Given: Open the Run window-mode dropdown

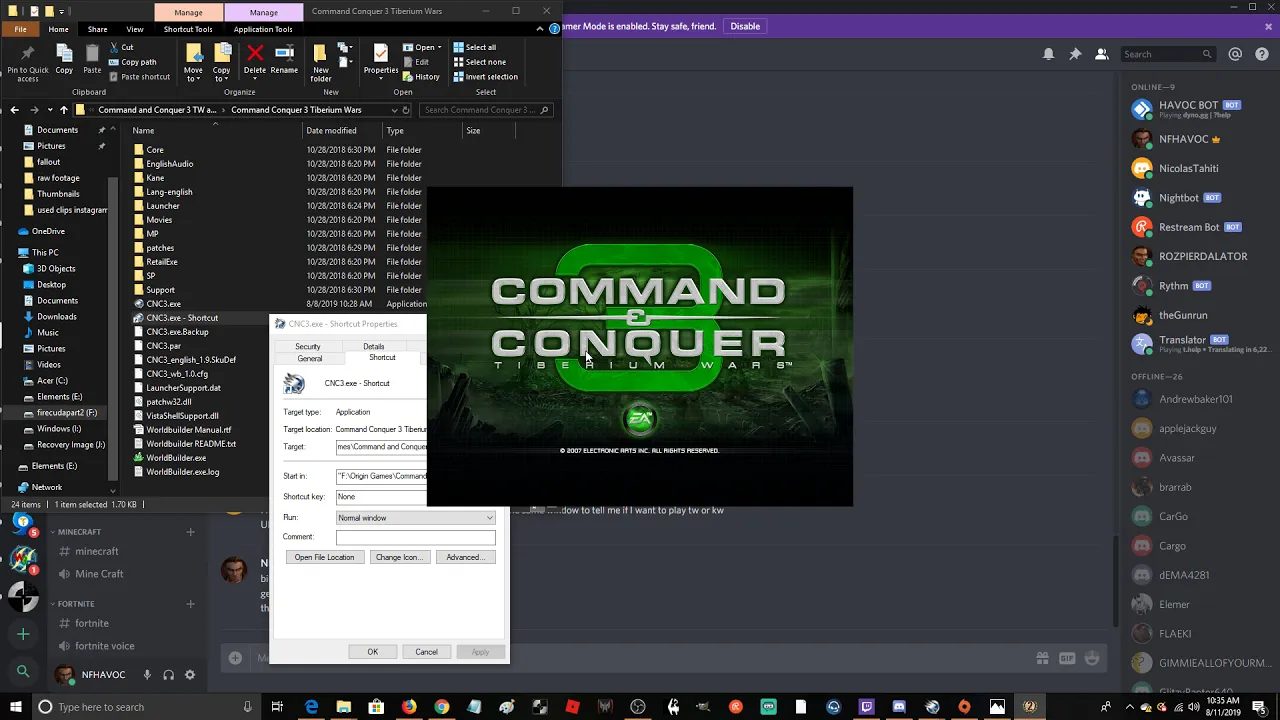Looking at the screenshot, I should pos(415,518).
